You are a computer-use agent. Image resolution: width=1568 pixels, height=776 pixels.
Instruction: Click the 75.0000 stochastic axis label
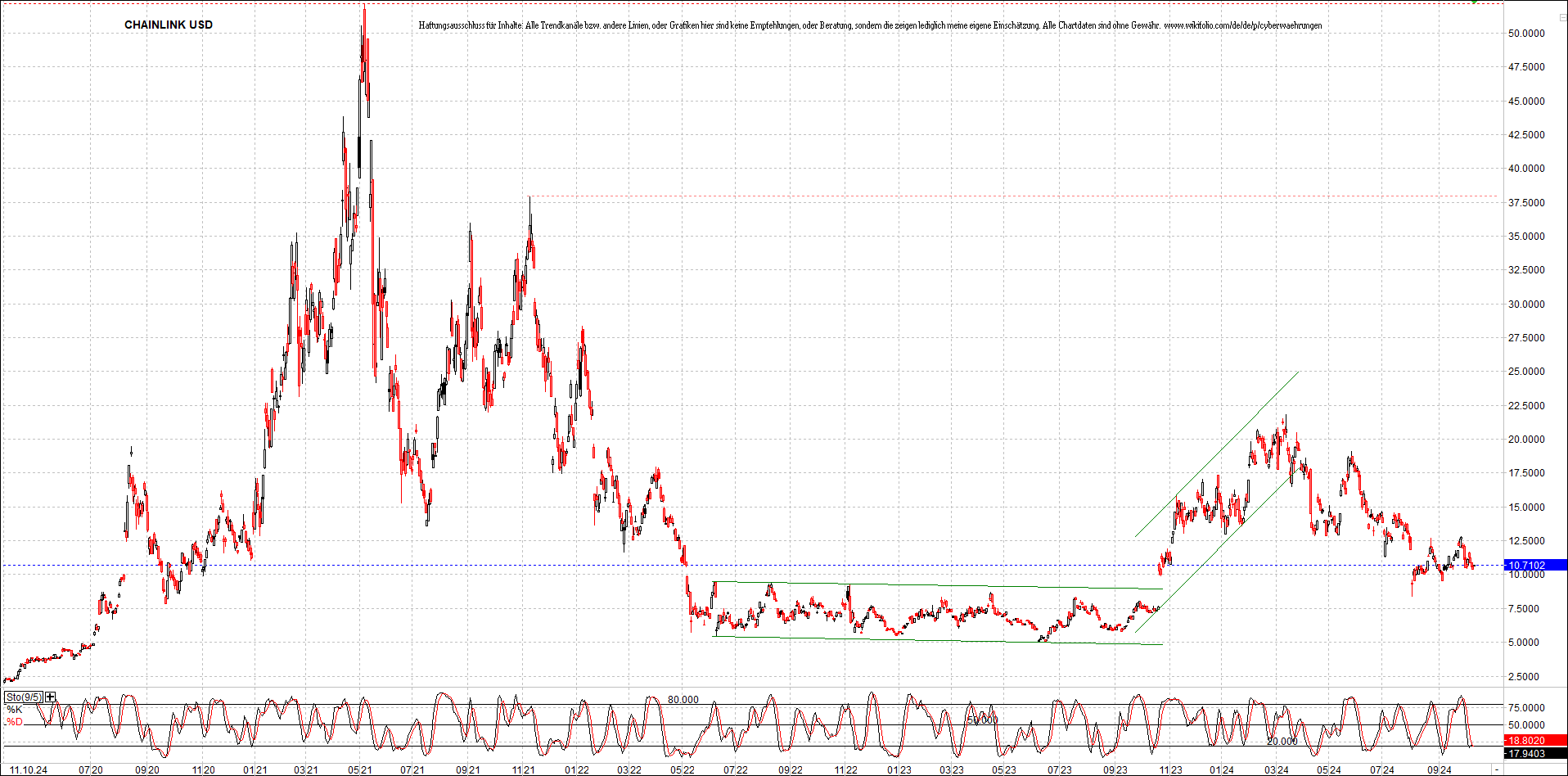tap(1527, 708)
